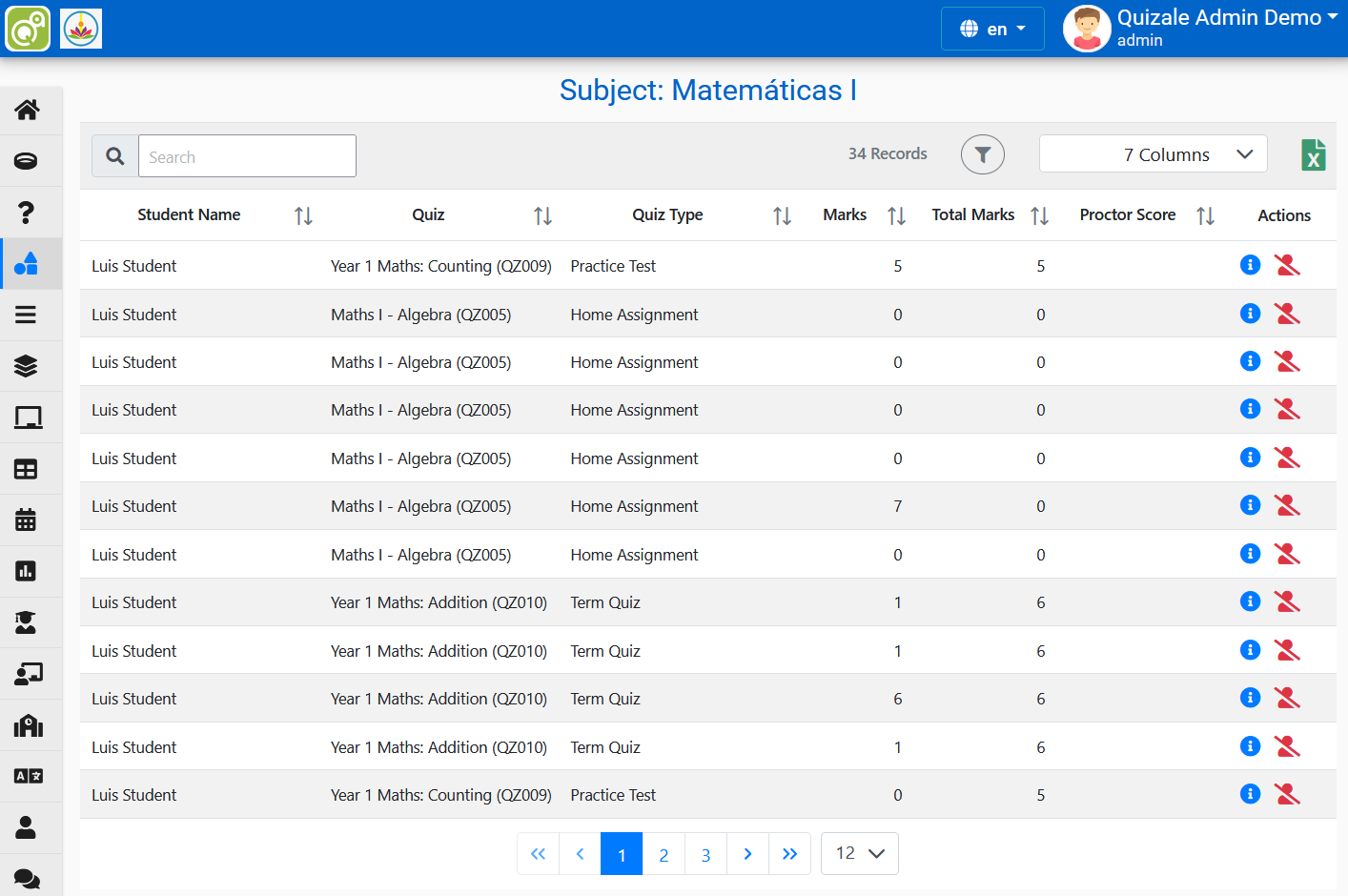Click into the Search input field
The image size is (1348, 896).
(247, 156)
